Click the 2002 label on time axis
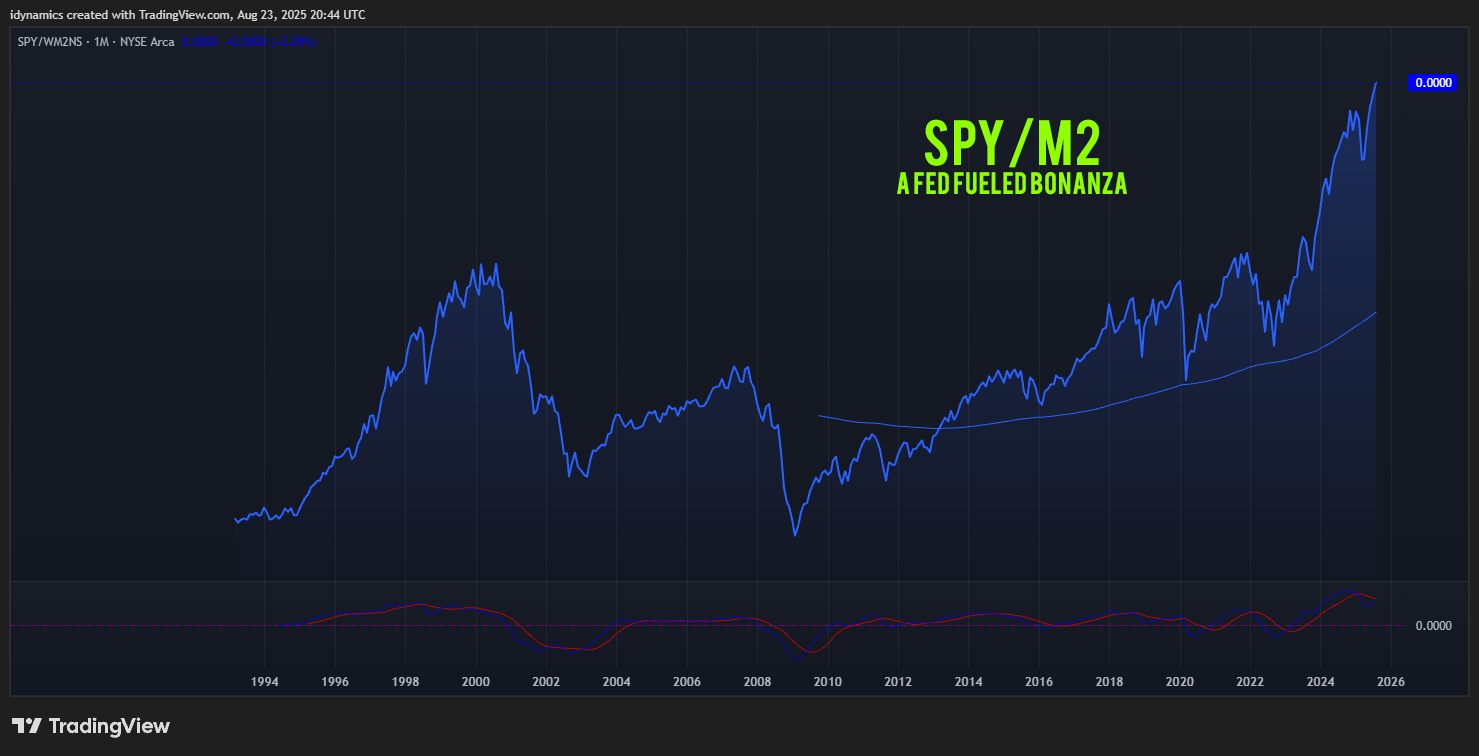 click(x=546, y=682)
